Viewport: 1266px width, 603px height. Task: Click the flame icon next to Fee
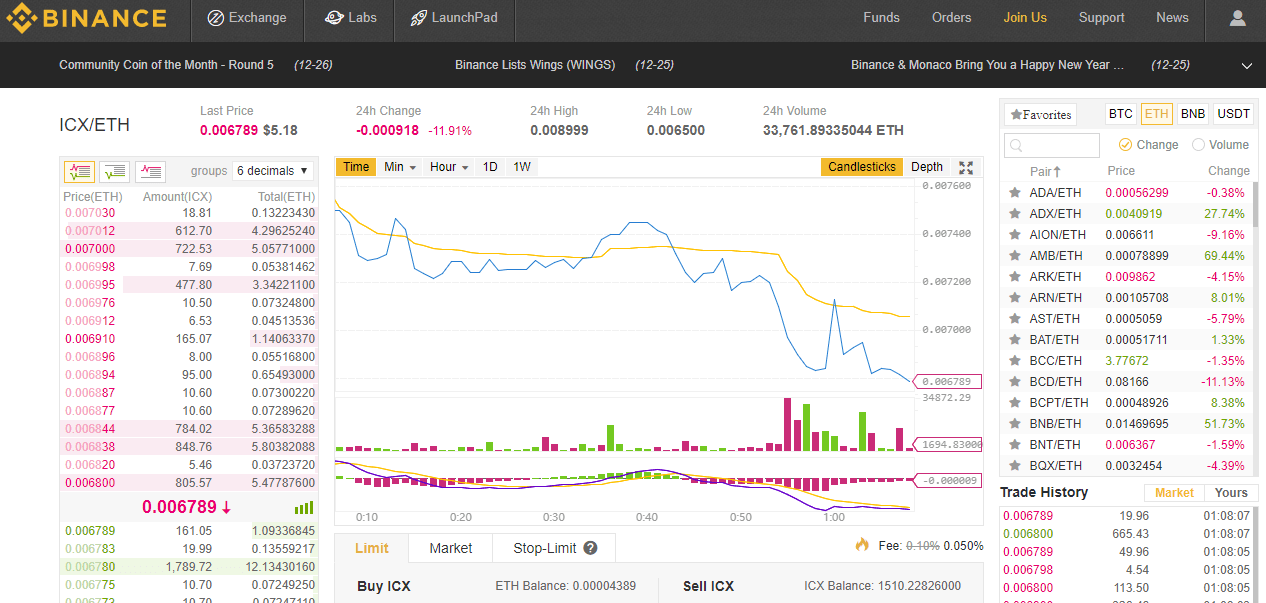pyautogui.click(x=861, y=545)
